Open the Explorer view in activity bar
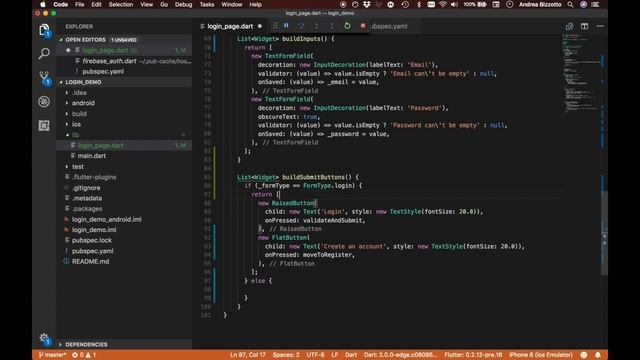 tap(44, 30)
